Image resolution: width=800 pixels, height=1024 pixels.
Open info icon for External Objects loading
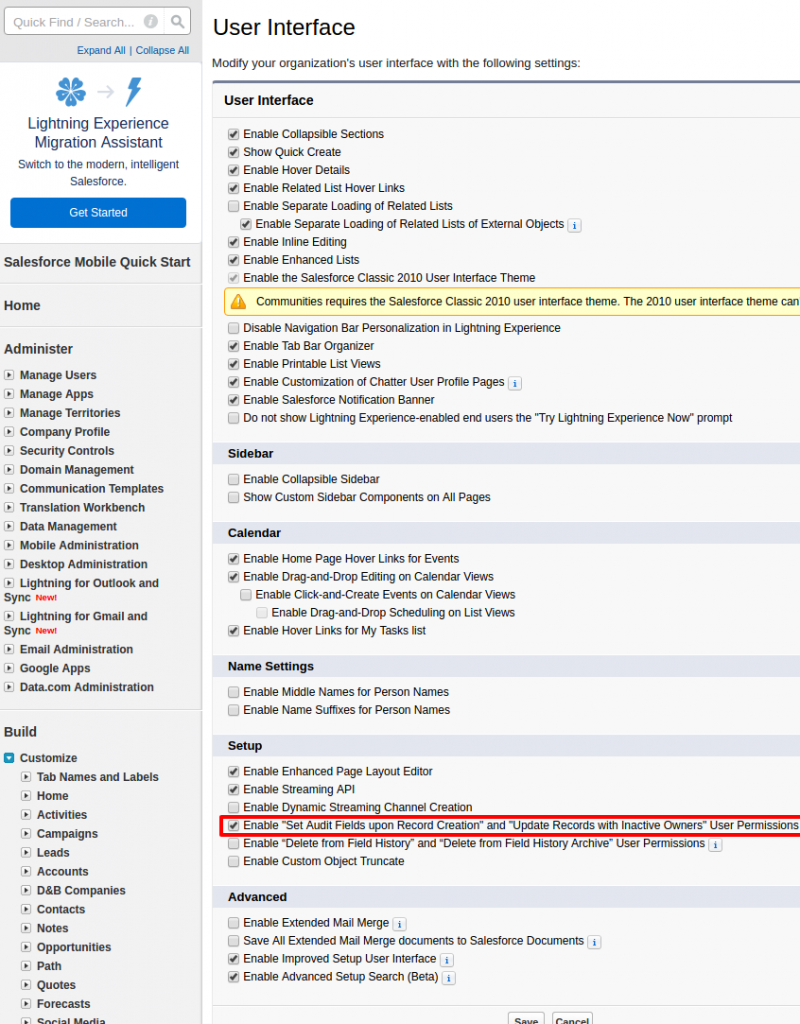574,225
